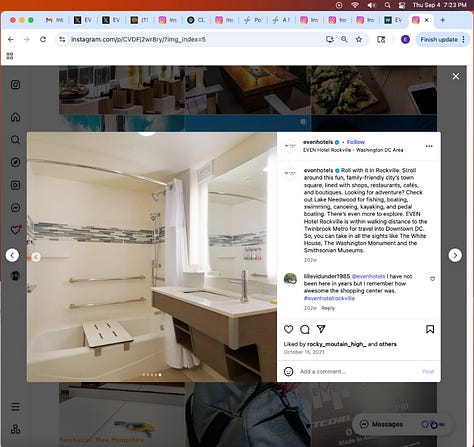Like lilevidunder1985's comment

(432, 279)
